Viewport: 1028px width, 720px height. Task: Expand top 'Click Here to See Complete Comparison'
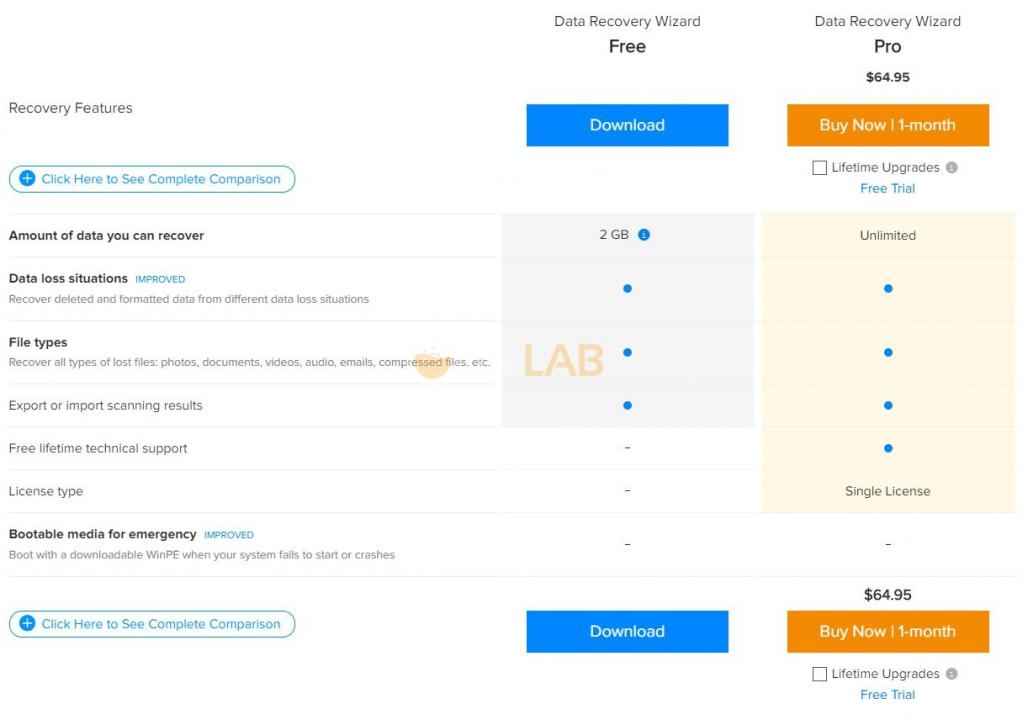pos(160,179)
